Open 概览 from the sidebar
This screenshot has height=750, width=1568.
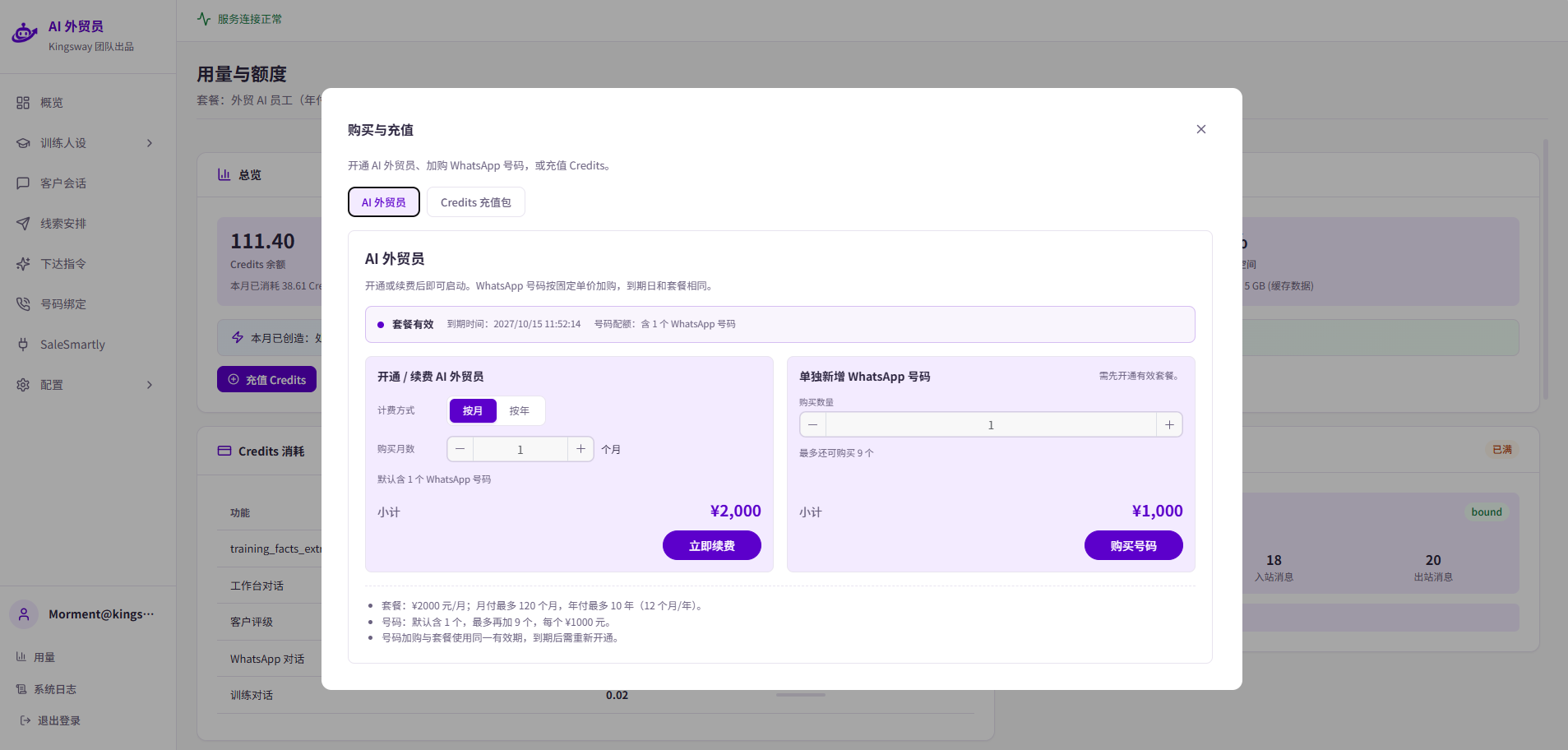[x=88, y=103]
